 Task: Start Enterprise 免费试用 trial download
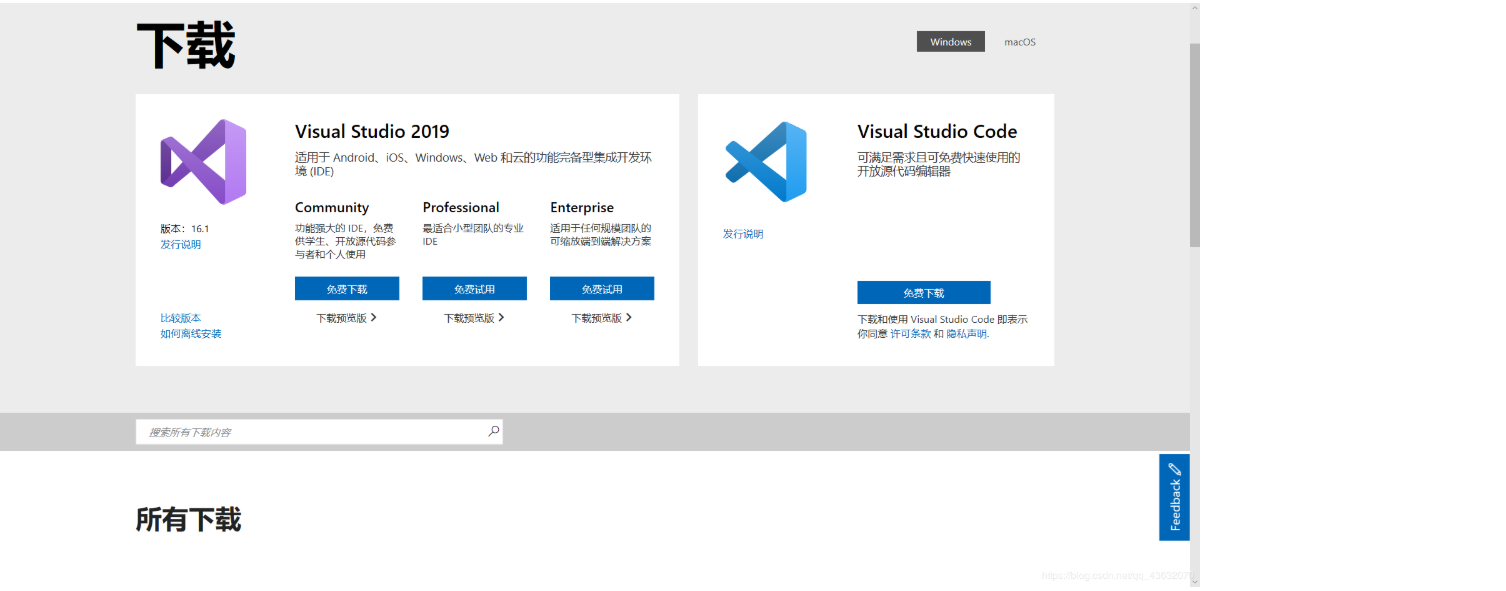click(x=602, y=289)
